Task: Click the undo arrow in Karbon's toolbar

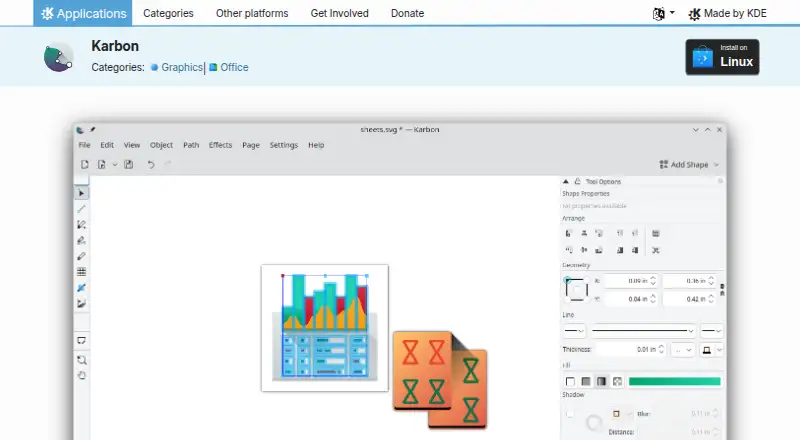Action: (151, 164)
